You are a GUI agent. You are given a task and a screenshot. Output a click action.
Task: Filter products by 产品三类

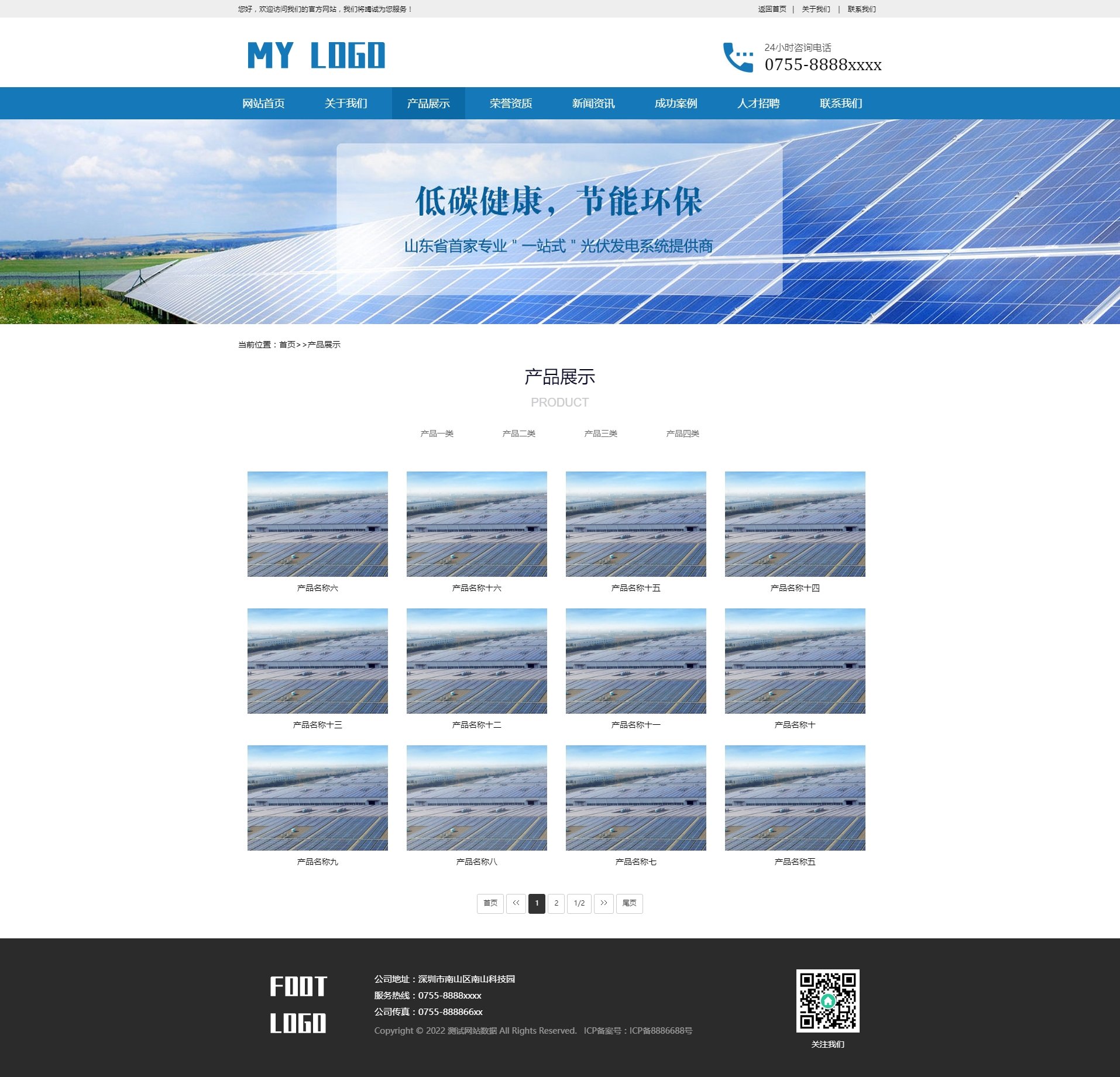(600, 433)
